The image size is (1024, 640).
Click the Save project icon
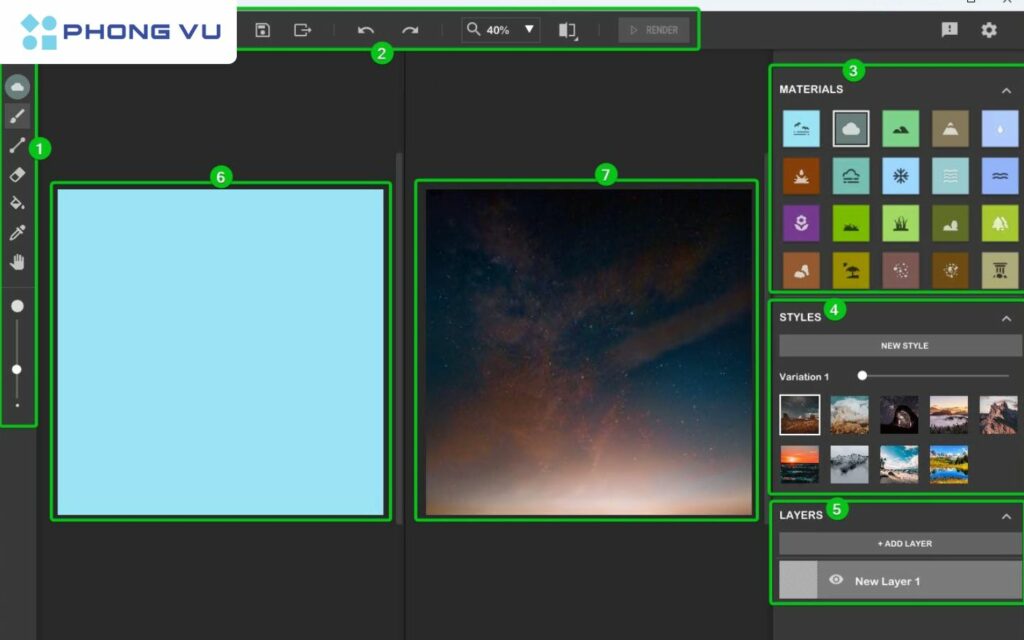pos(263,30)
